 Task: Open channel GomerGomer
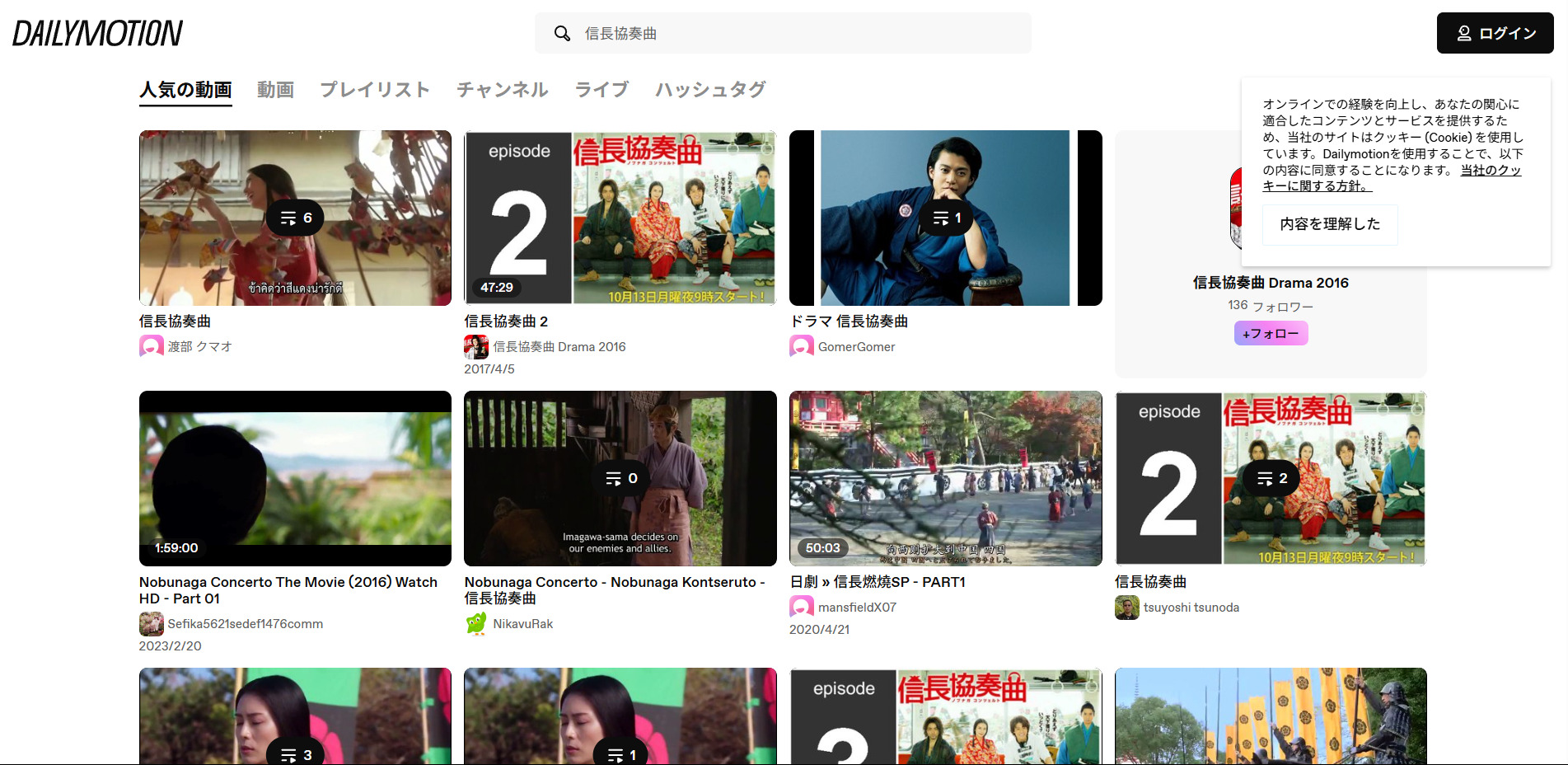(856, 347)
